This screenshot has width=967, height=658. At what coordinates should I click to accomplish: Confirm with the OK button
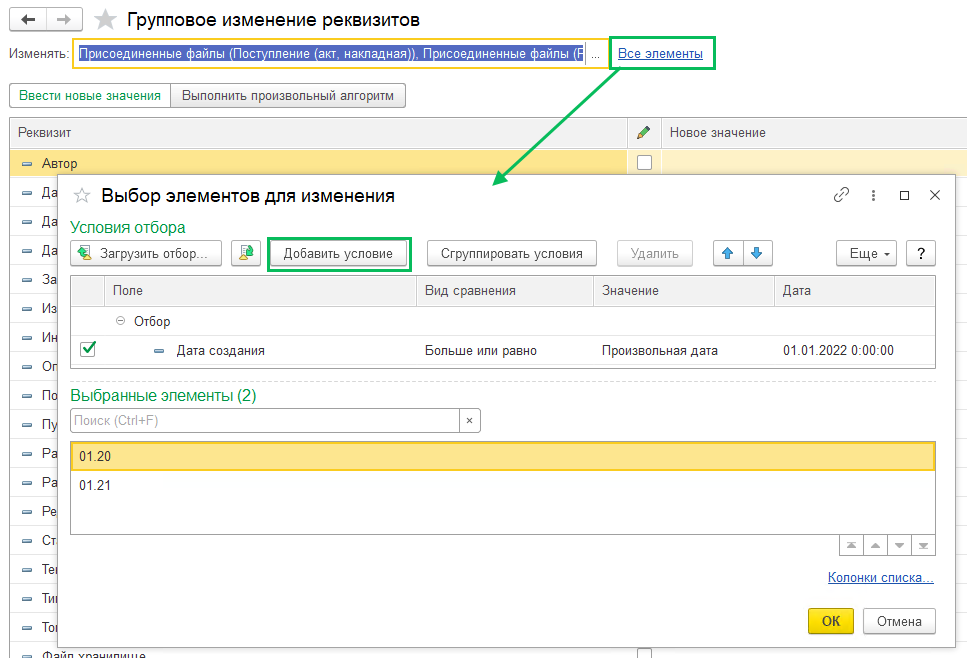click(831, 621)
